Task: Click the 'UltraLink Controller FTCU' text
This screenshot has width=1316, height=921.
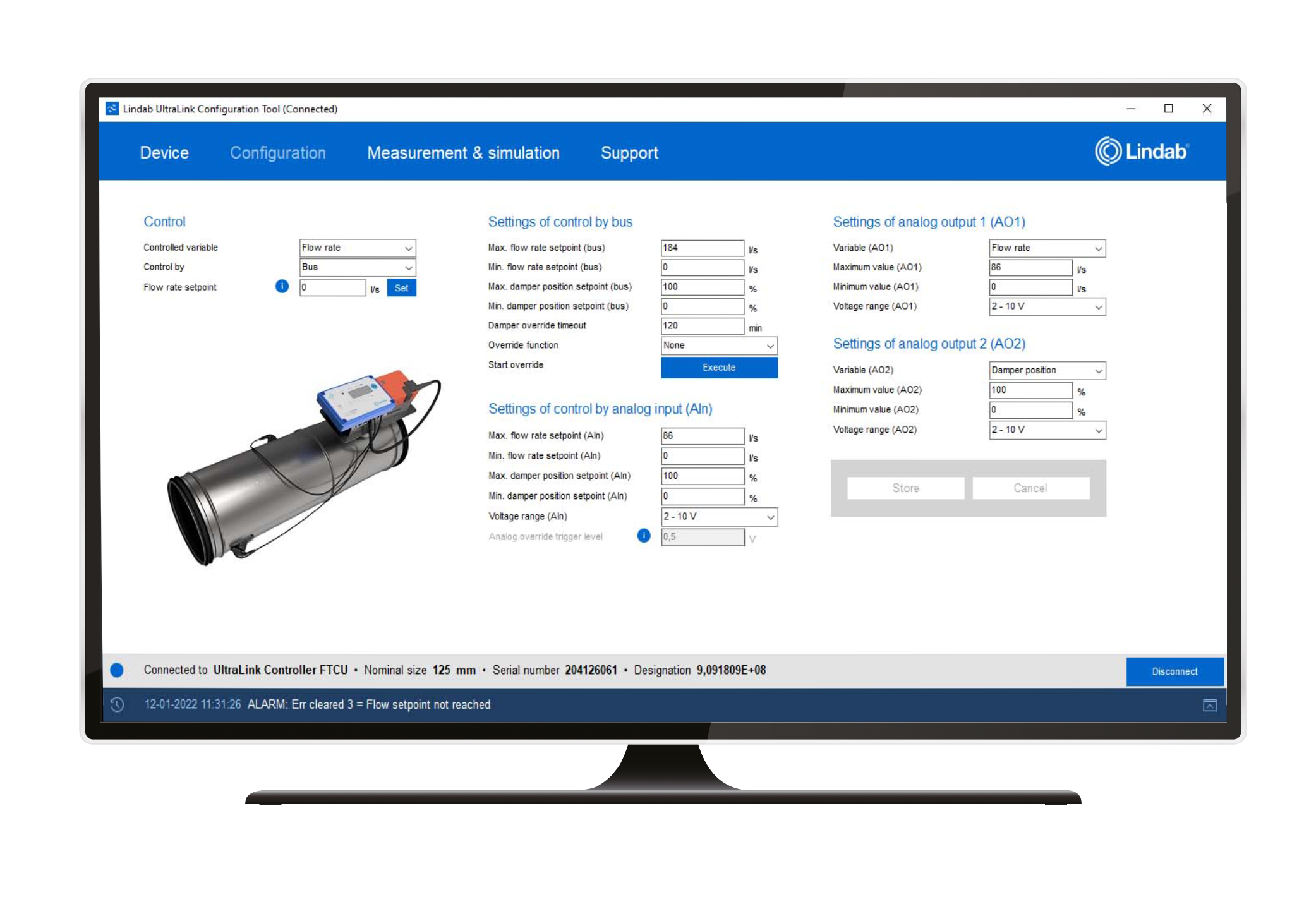Action: pyautogui.click(x=280, y=670)
